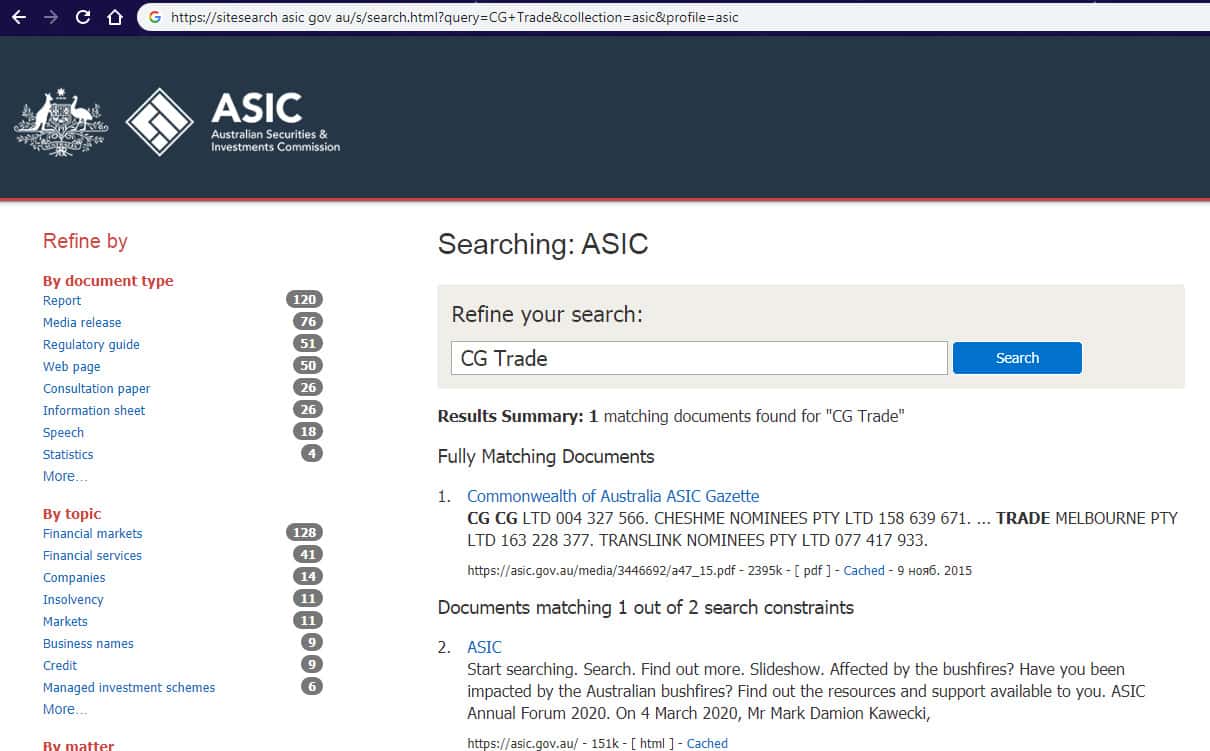1210x751 pixels.
Task: Click the By topic heading
Action: (x=72, y=514)
